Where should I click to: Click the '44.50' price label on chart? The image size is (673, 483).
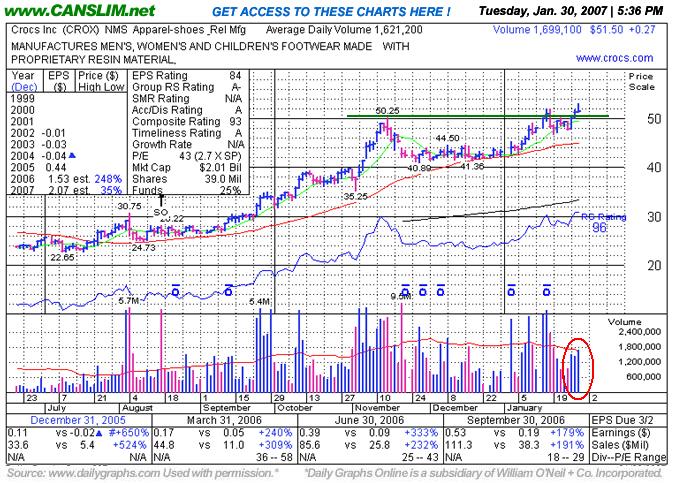pos(448,138)
